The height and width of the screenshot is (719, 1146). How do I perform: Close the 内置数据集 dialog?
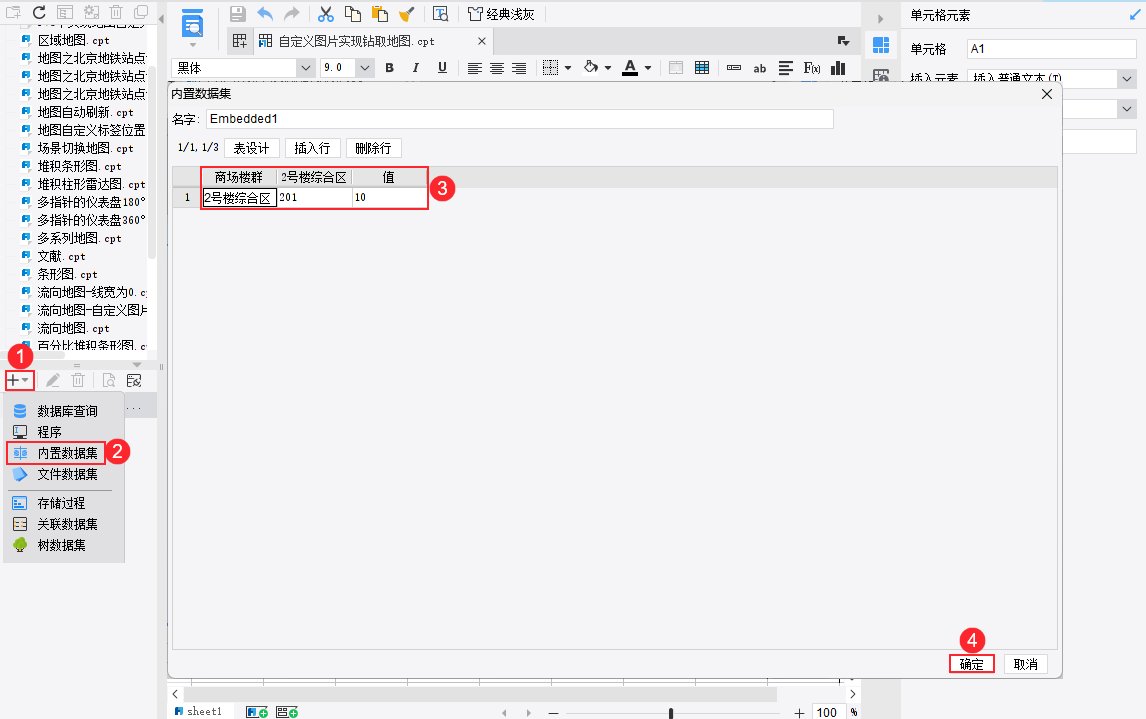click(1047, 94)
